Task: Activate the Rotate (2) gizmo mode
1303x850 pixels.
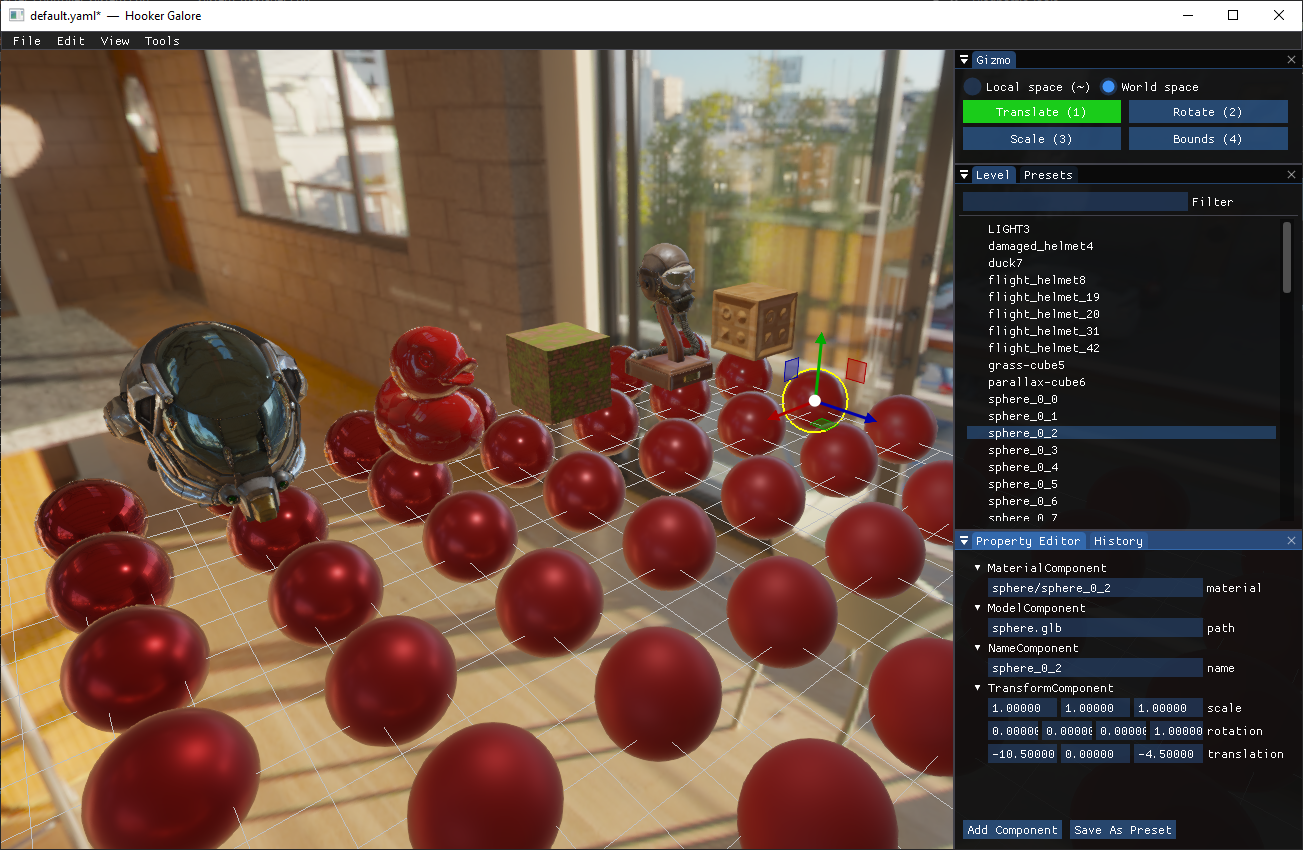Action: (1208, 112)
